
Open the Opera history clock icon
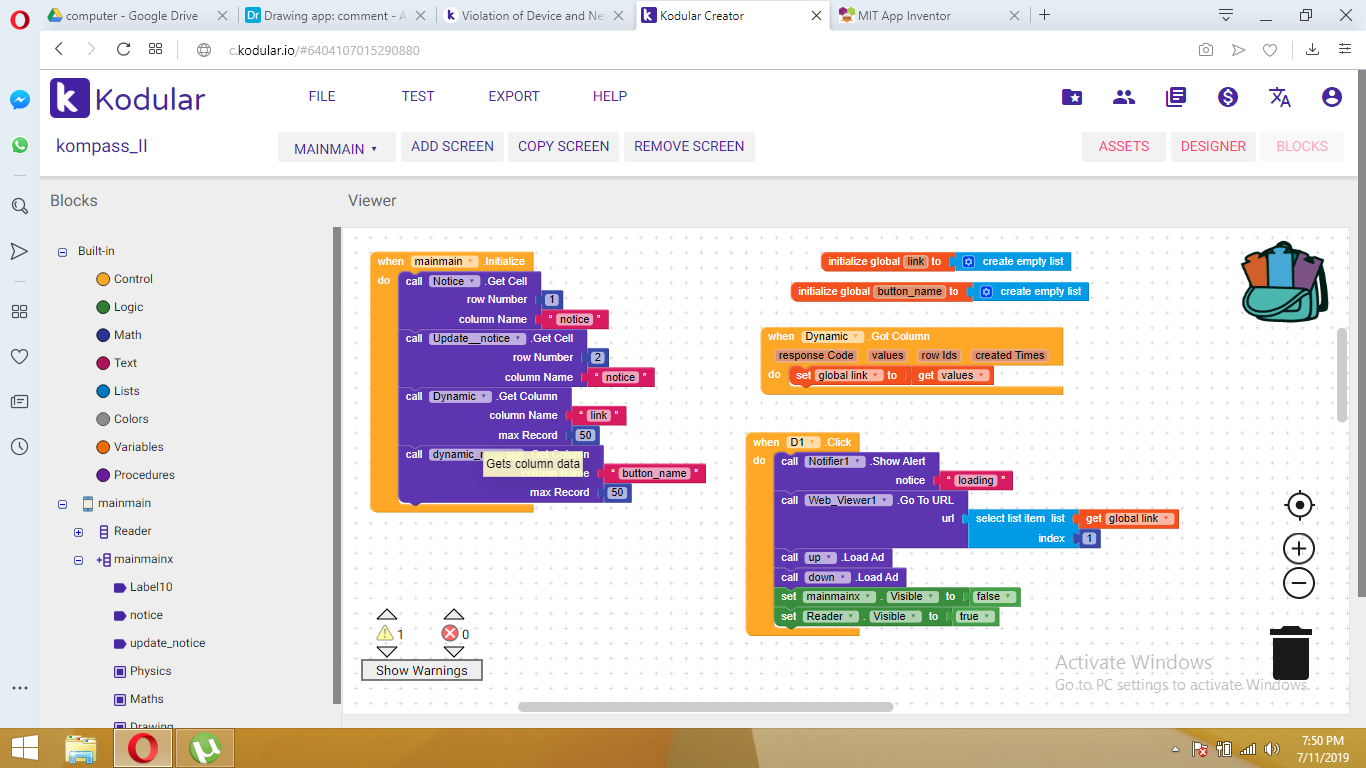coord(19,447)
